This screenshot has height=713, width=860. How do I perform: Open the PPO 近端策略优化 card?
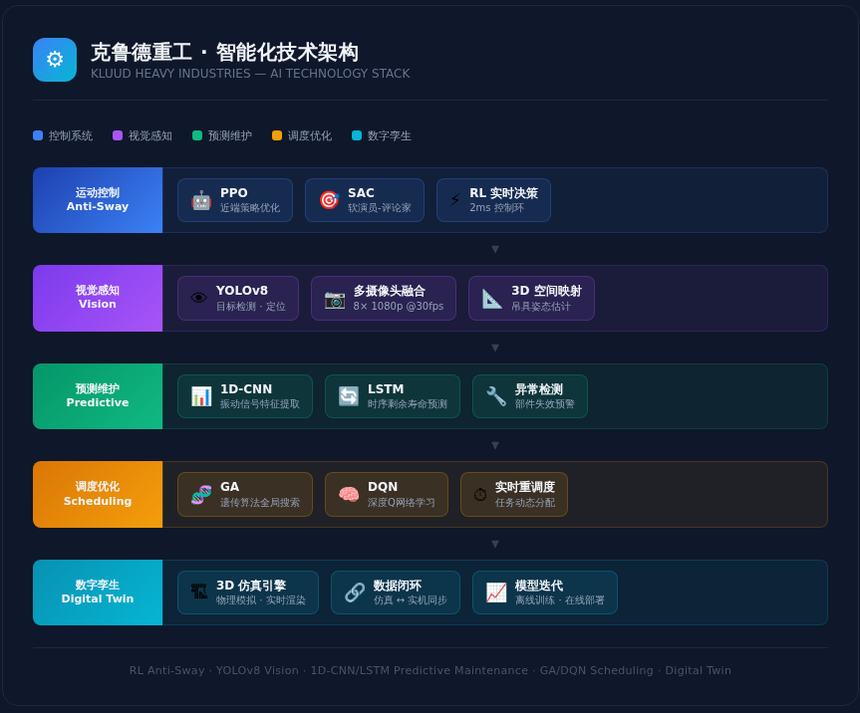[235, 200]
